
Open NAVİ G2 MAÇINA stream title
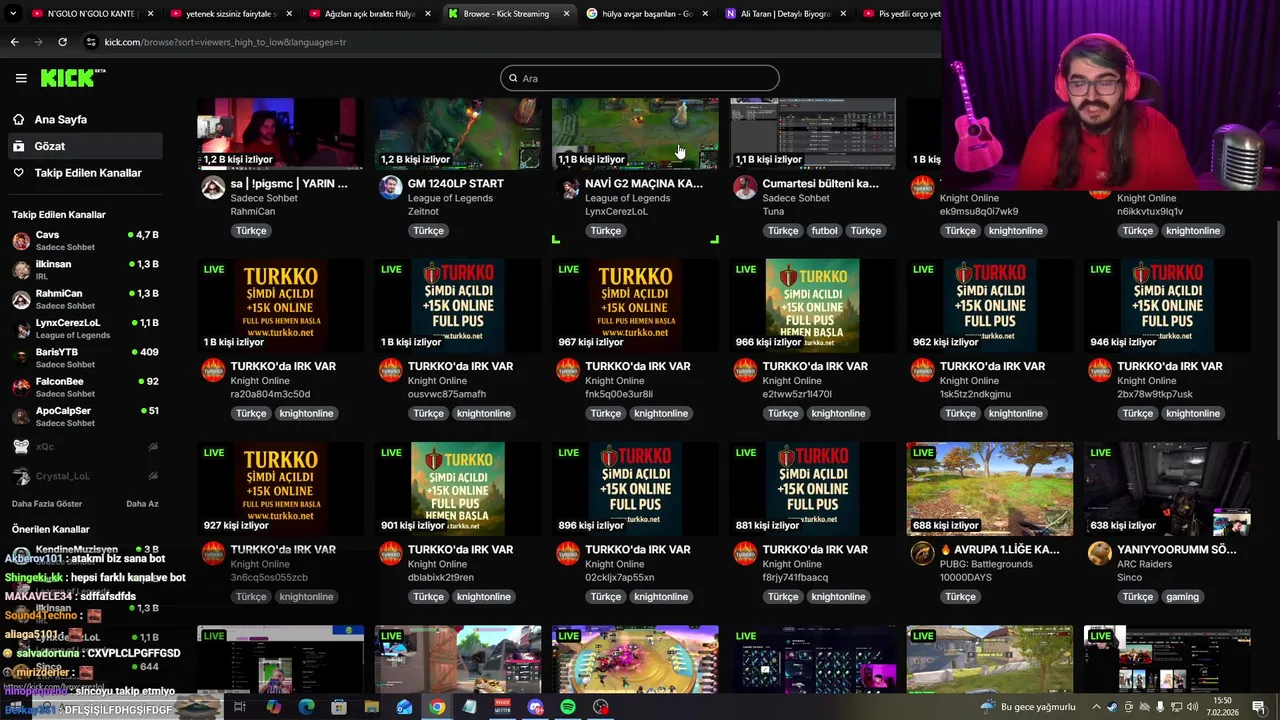[x=644, y=184]
